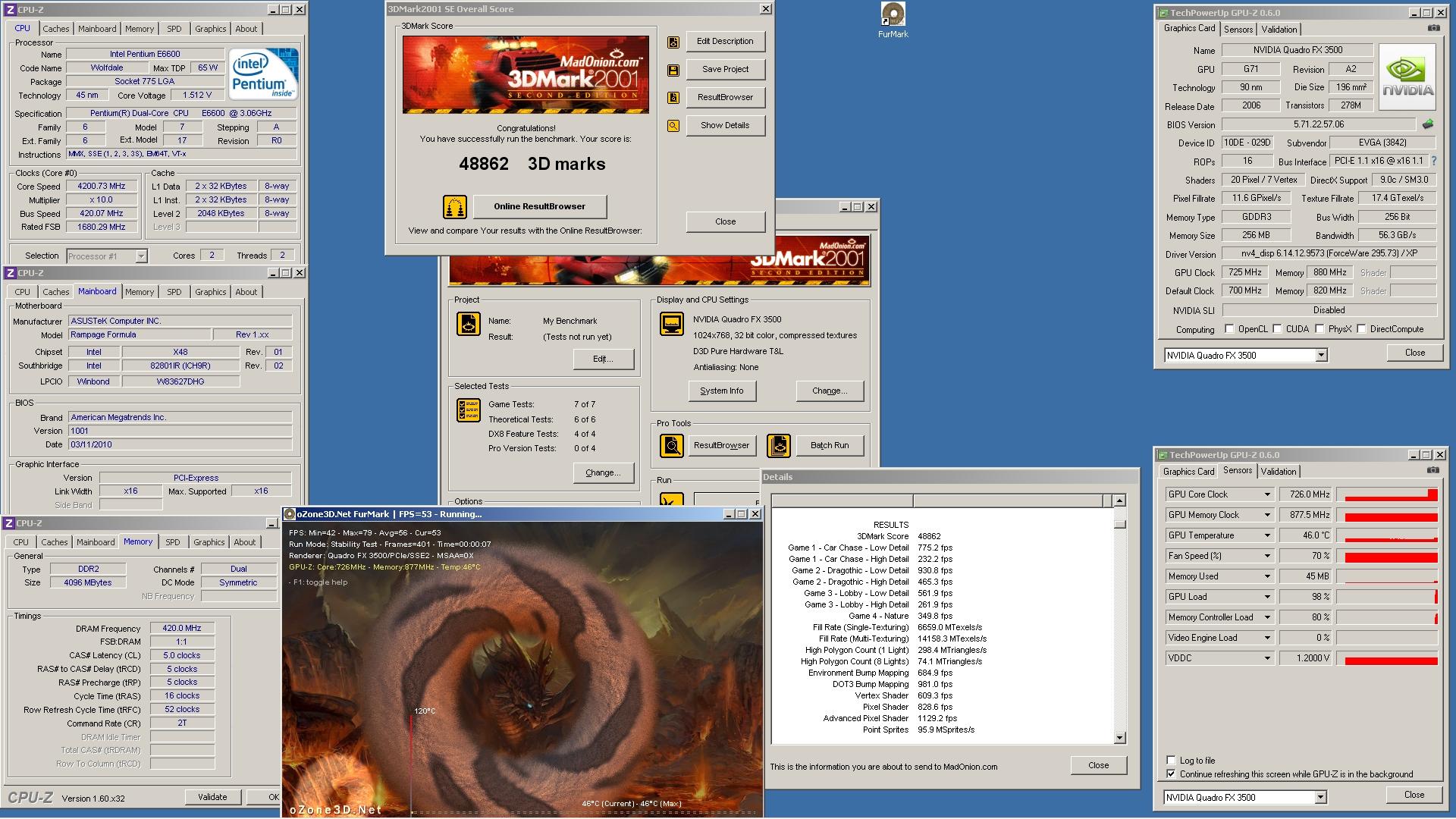Click the Batch Run button
Screen dimensions: 1456x819
click(830, 445)
